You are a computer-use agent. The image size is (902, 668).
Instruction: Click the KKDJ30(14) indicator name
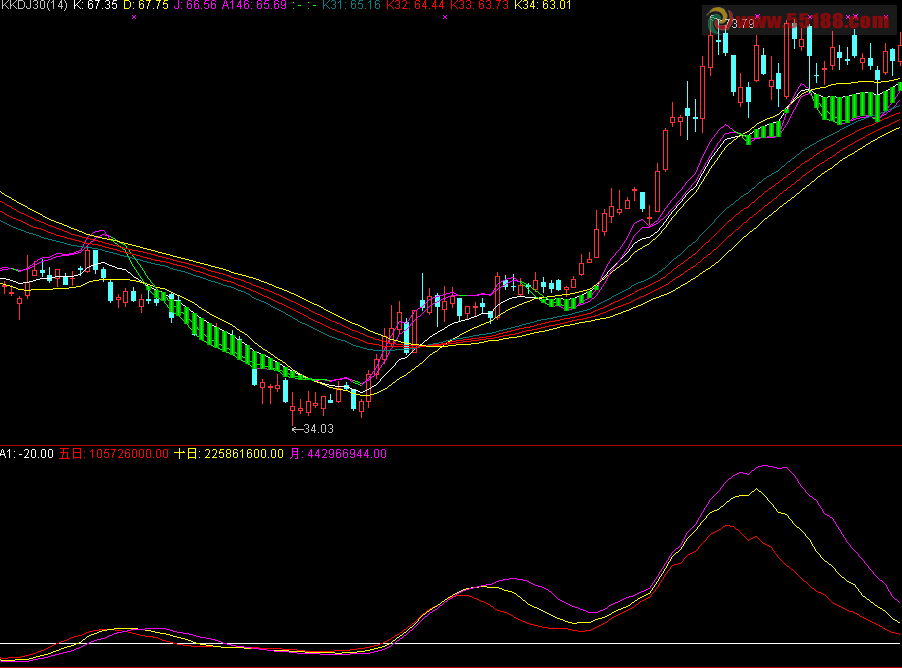33,5
